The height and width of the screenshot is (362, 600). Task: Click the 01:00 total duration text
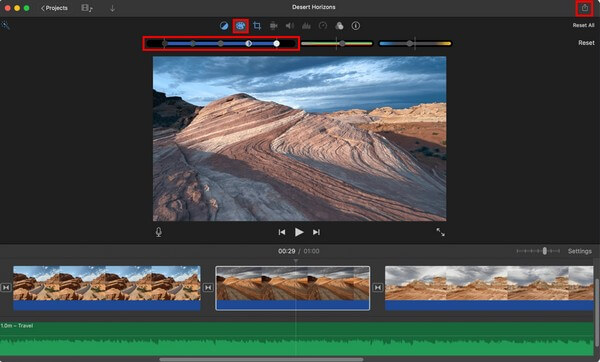coord(311,251)
